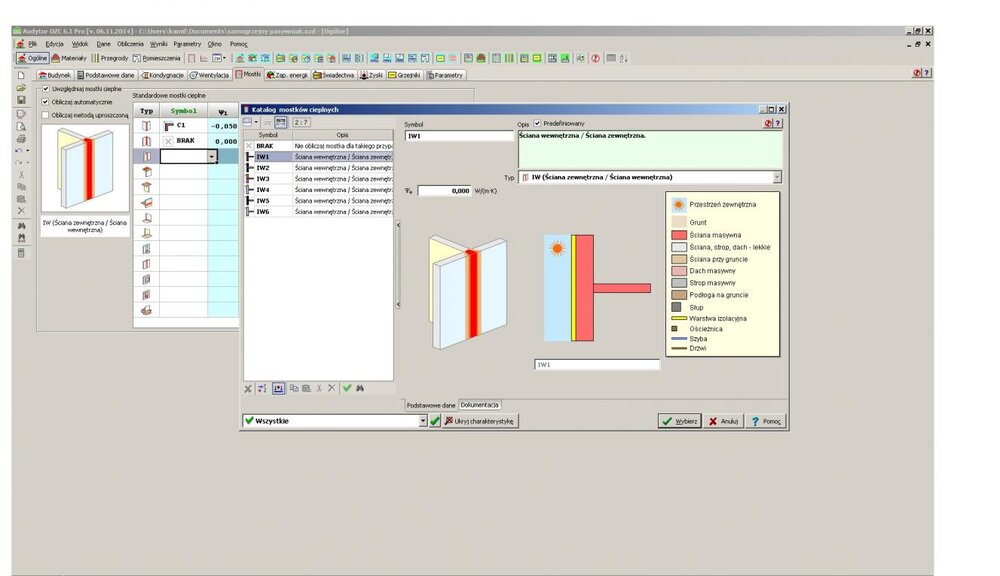This screenshot has width=1000, height=576.
Task: Click the Materiały toolbar button
Action: click(x=71, y=59)
